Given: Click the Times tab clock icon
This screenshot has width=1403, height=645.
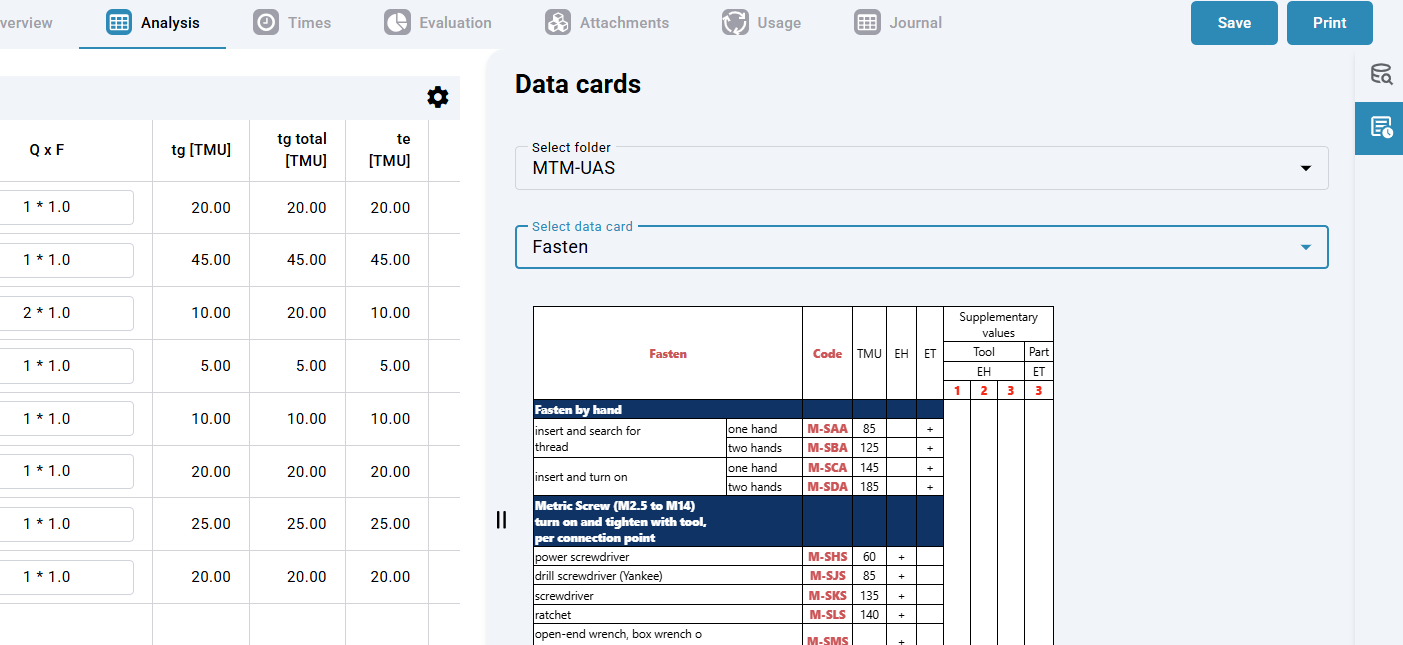Looking at the screenshot, I should pyautogui.click(x=266, y=22).
